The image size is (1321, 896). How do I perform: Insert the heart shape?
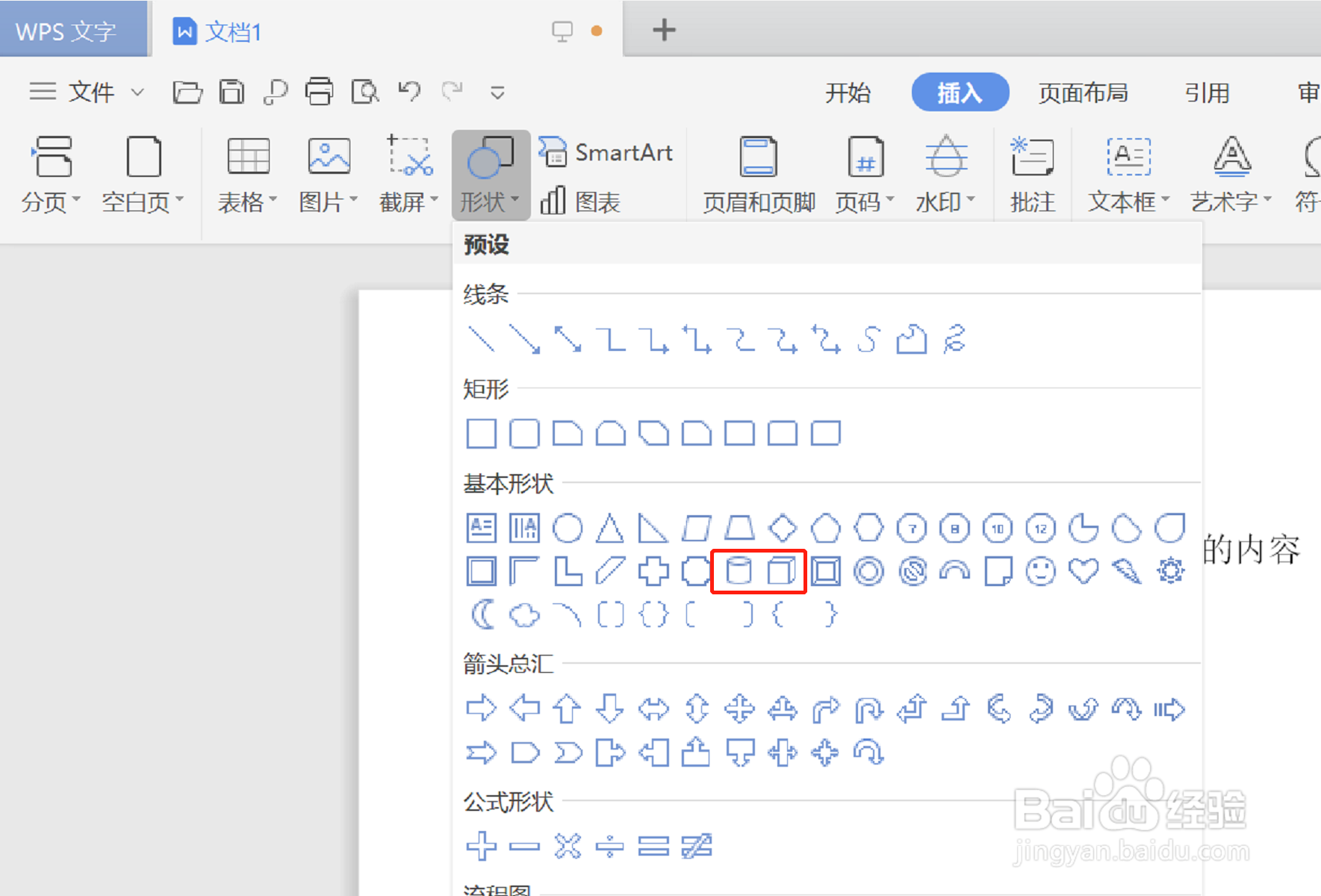tap(1084, 570)
